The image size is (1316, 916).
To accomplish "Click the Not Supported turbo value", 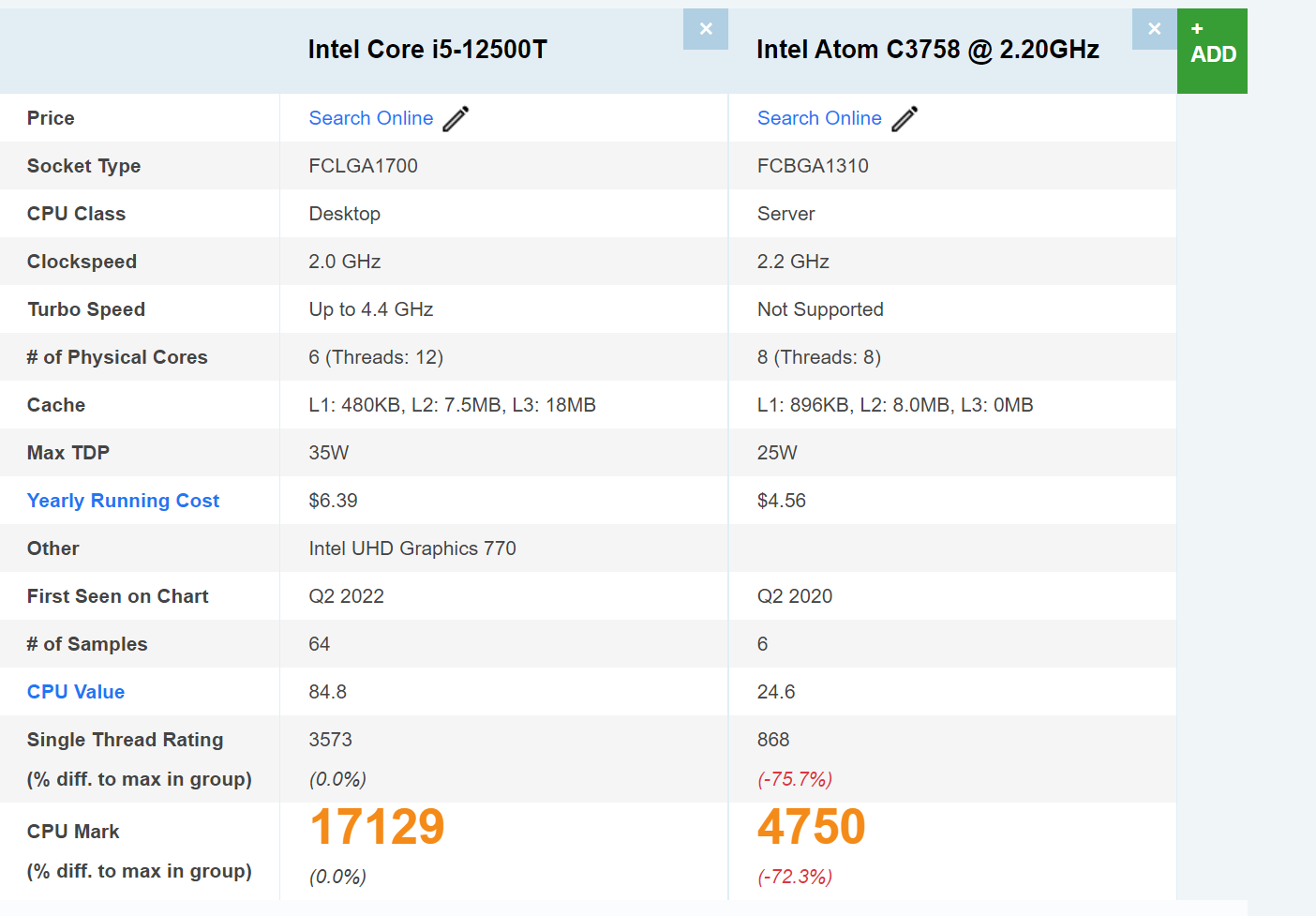I will pyautogui.click(x=820, y=309).
